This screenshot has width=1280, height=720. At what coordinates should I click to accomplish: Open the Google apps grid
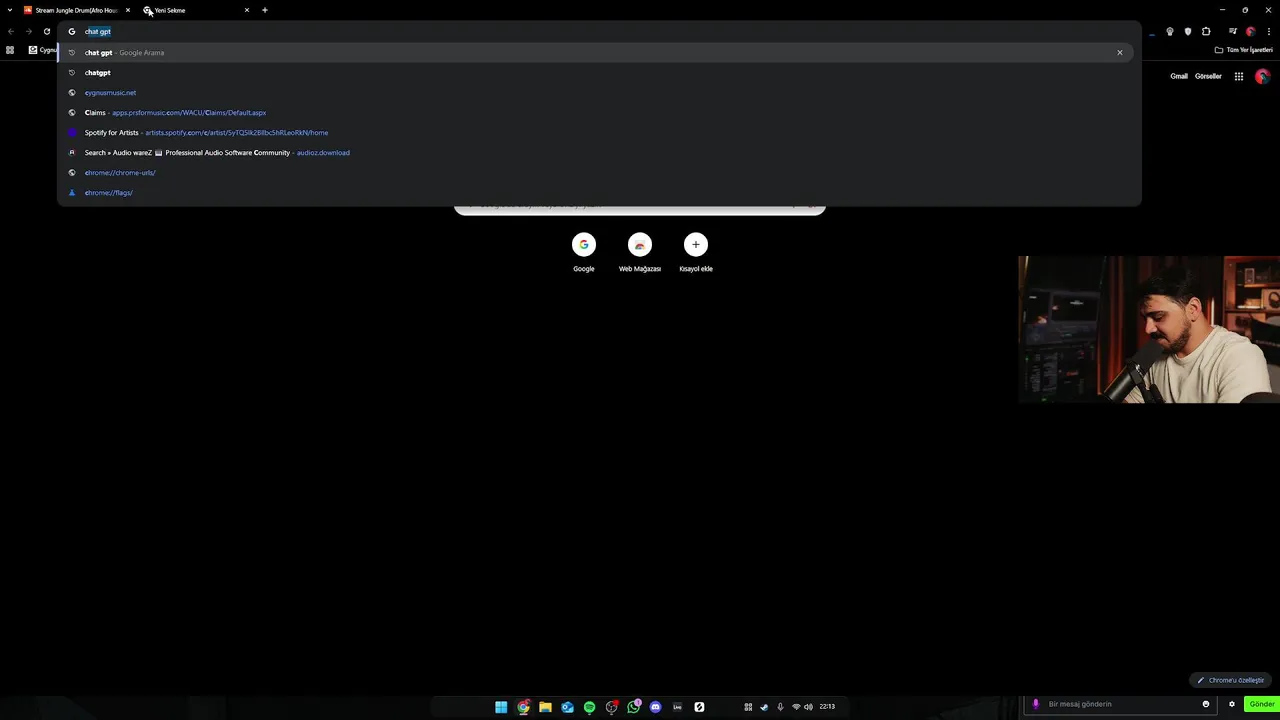1239,76
